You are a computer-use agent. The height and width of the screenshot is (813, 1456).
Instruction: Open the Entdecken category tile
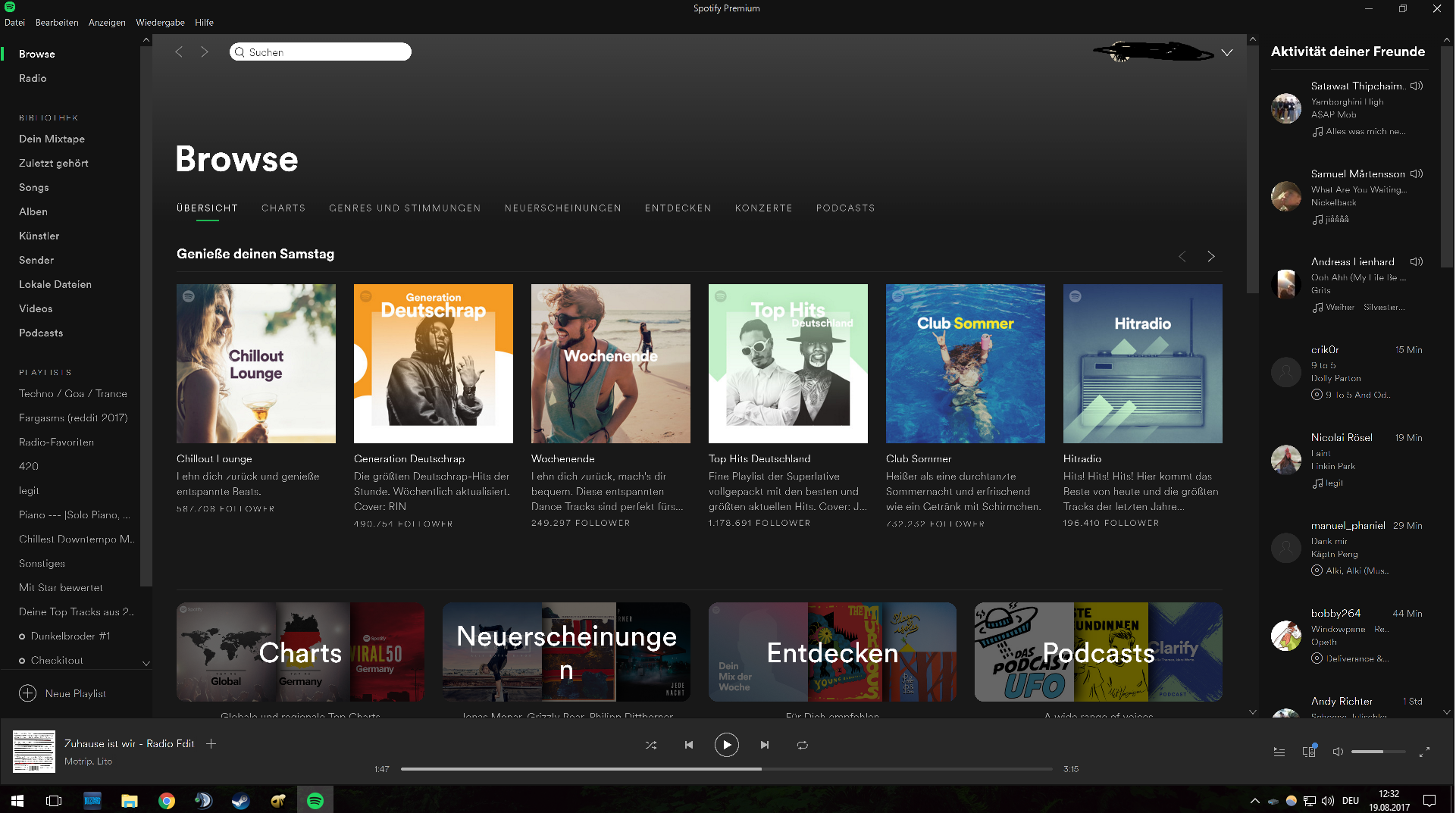coord(832,652)
